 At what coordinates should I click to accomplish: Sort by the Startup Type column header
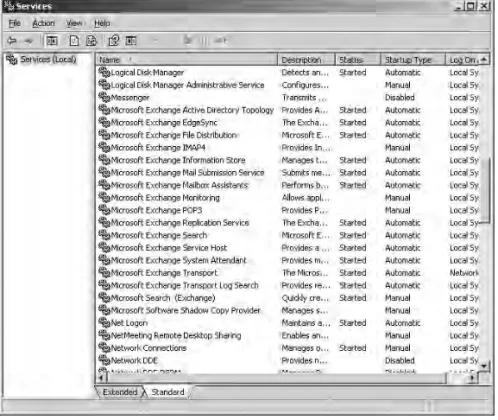tap(413, 60)
